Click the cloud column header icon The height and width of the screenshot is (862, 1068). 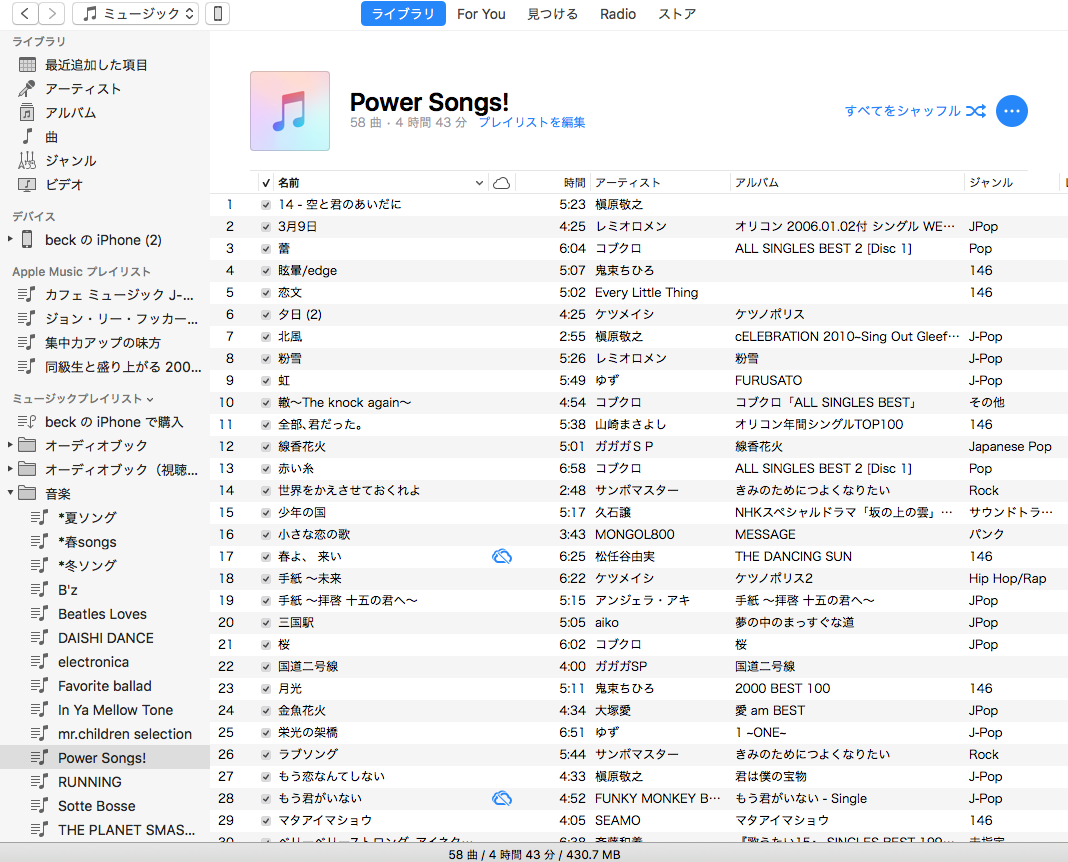pyautogui.click(x=502, y=183)
